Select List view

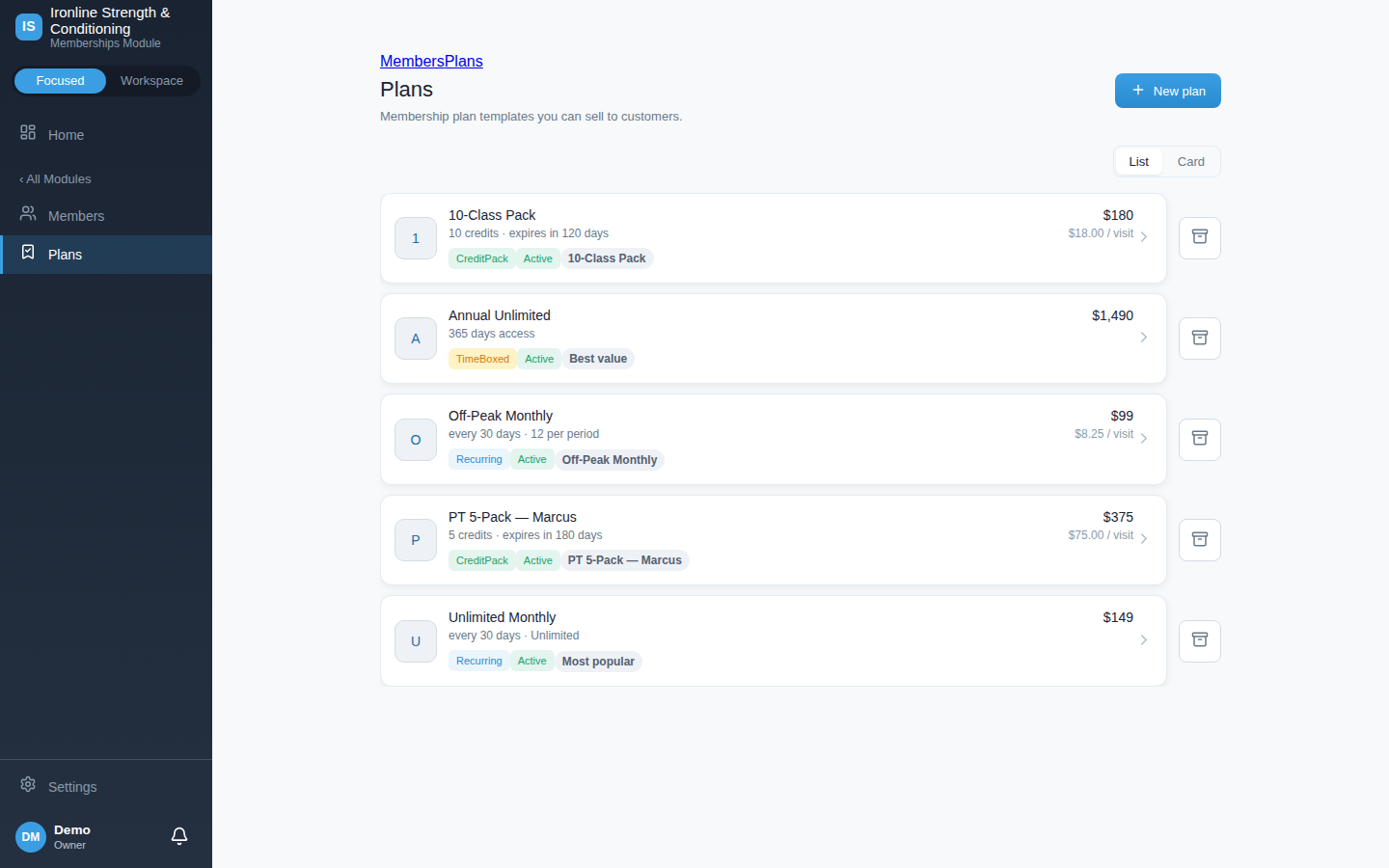pos(1138,162)
